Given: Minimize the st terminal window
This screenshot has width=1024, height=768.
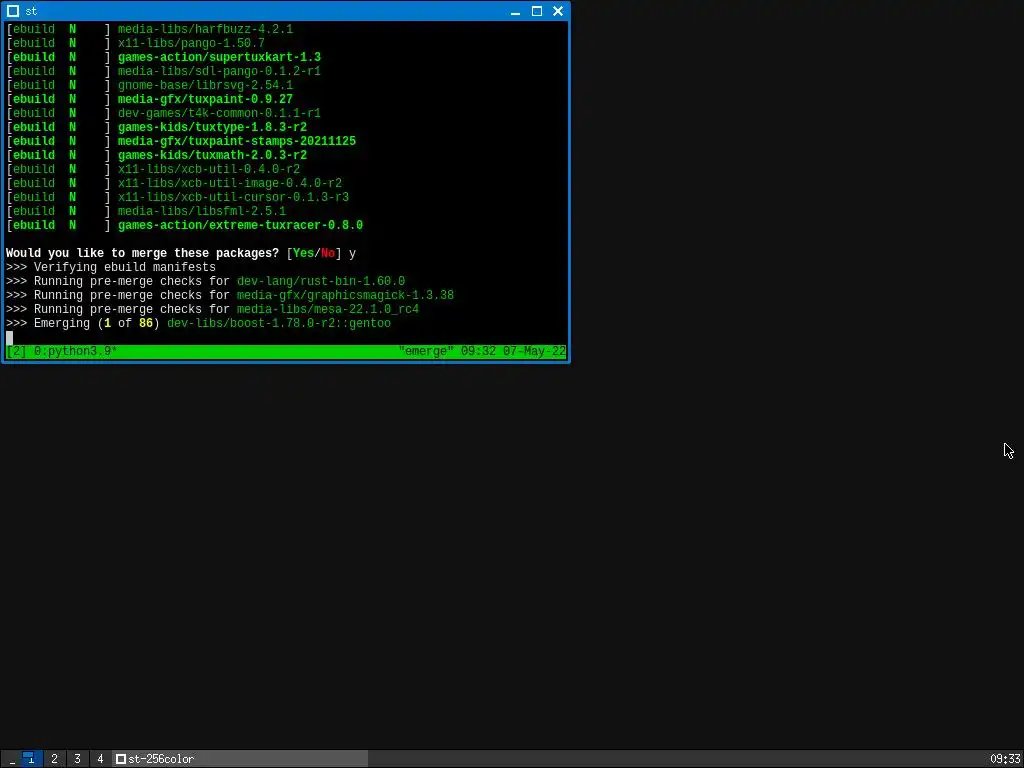Looking at the screenshot, I should tap(515, 11).
